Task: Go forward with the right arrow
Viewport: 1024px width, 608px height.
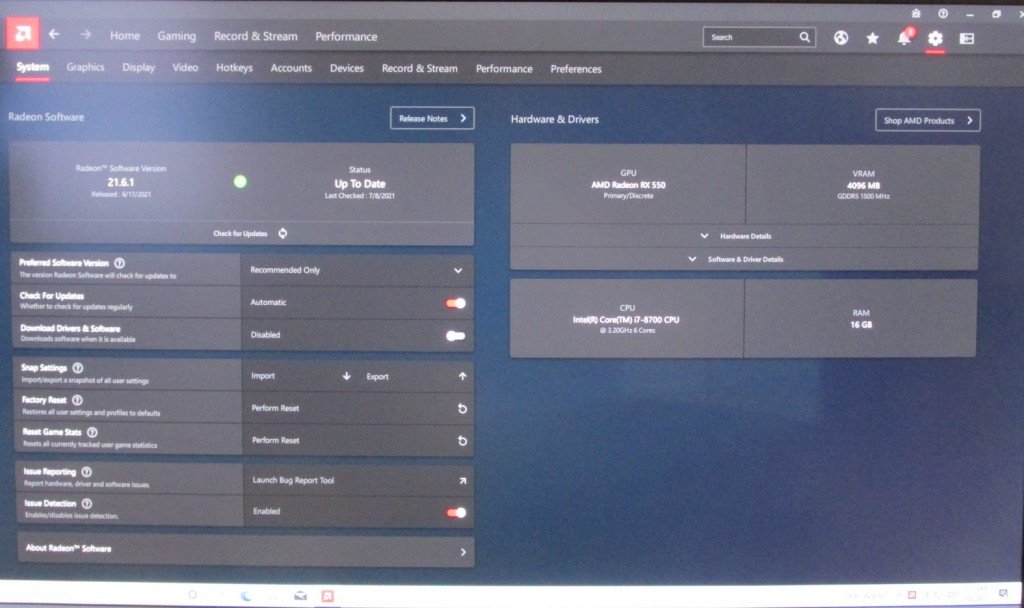Action: coord(86,34)
